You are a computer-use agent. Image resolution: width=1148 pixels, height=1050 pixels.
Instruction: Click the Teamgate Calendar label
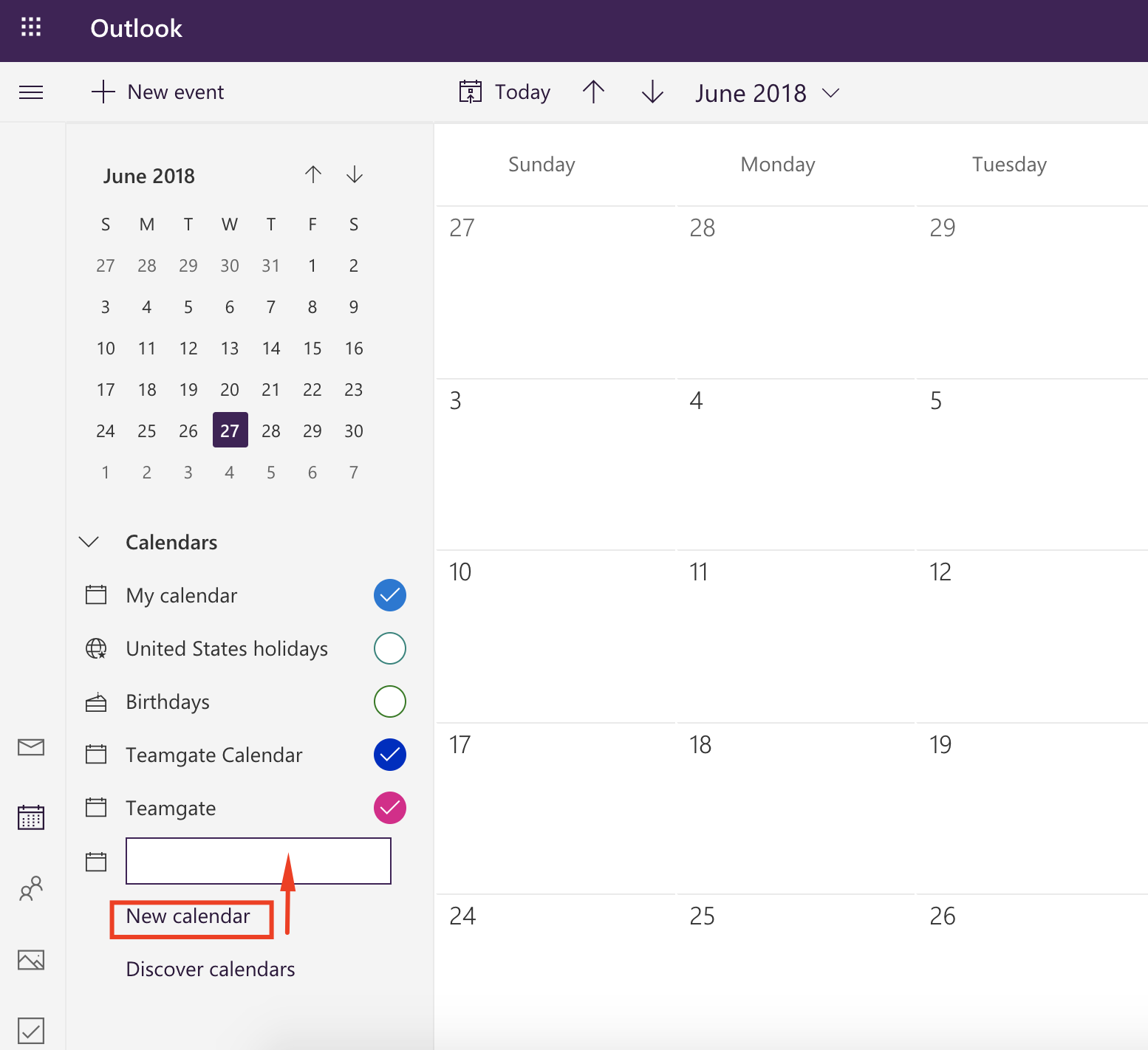[214, 755]
